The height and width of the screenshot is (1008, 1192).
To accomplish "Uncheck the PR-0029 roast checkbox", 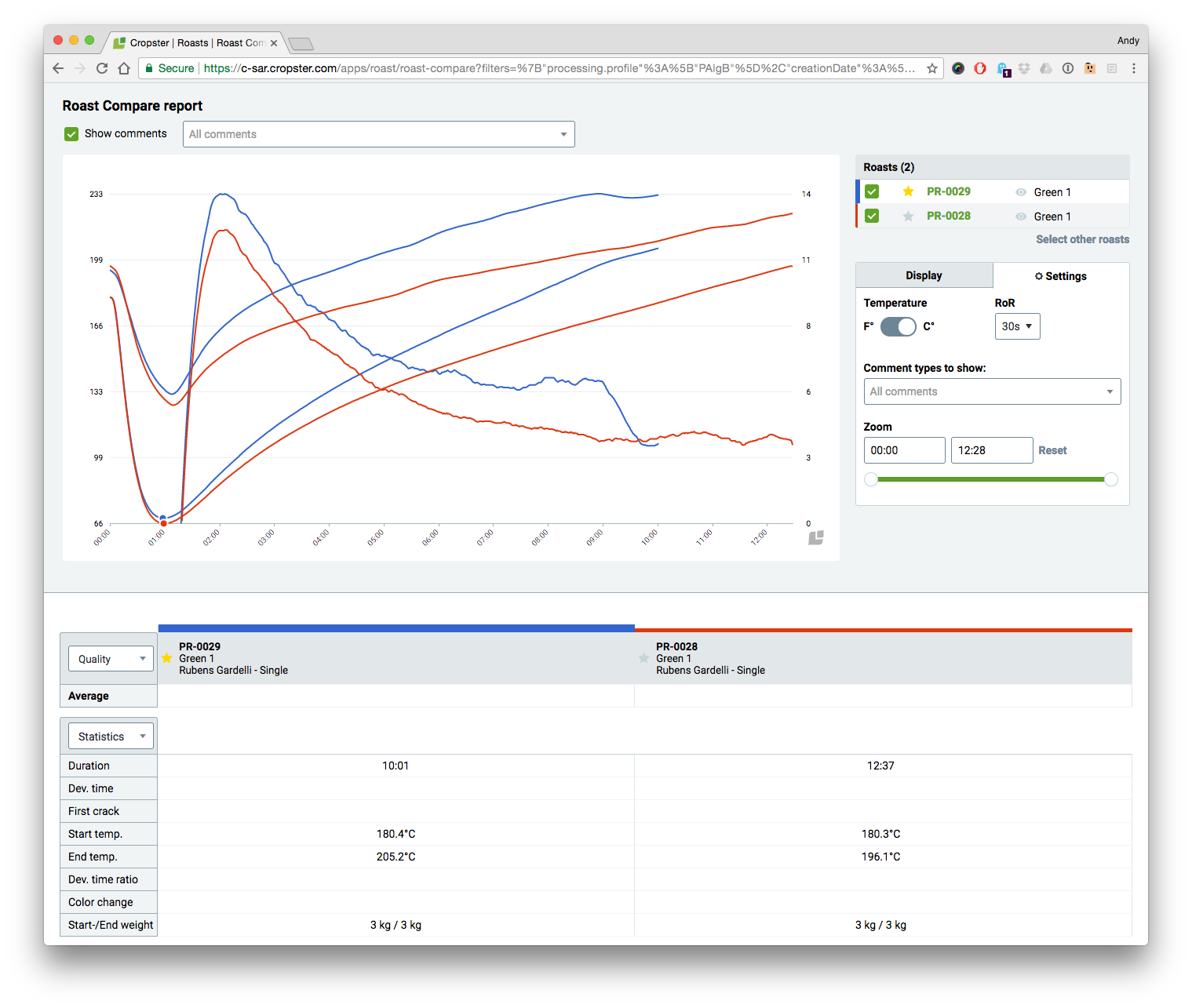I will click(x=872, y=191).
